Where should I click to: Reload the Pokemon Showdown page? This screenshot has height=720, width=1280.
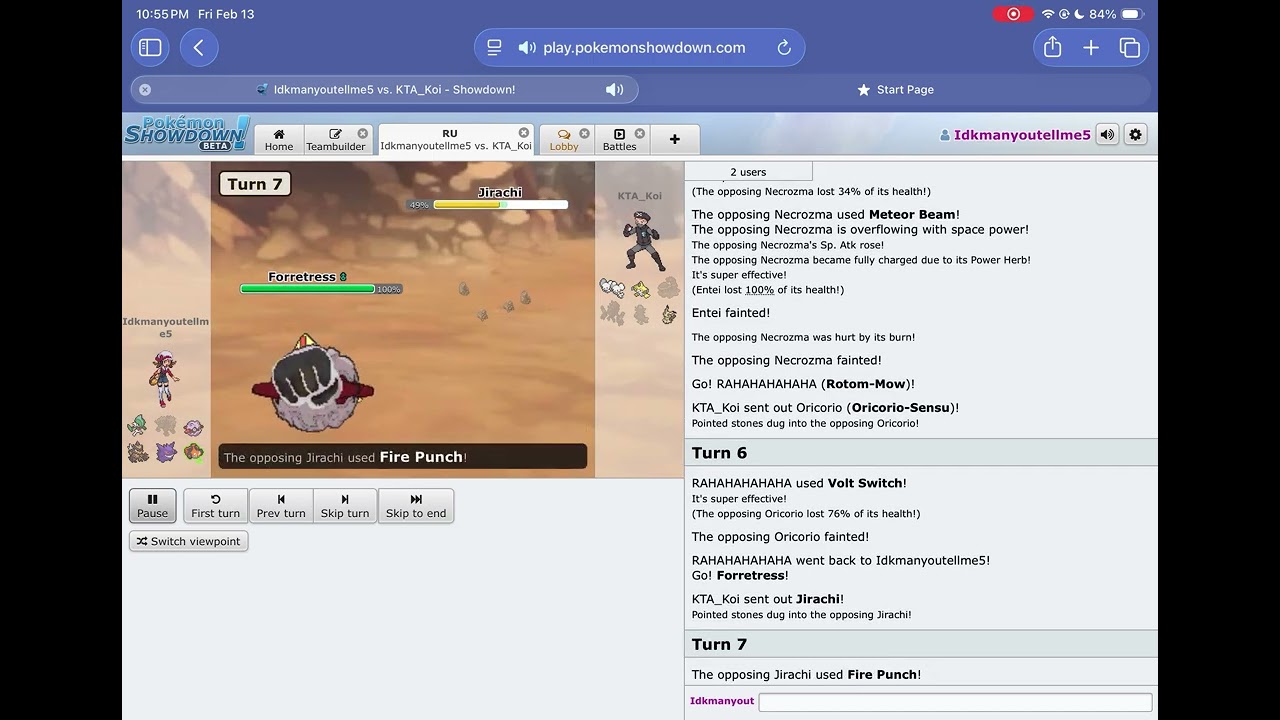(x=784, y=47)
